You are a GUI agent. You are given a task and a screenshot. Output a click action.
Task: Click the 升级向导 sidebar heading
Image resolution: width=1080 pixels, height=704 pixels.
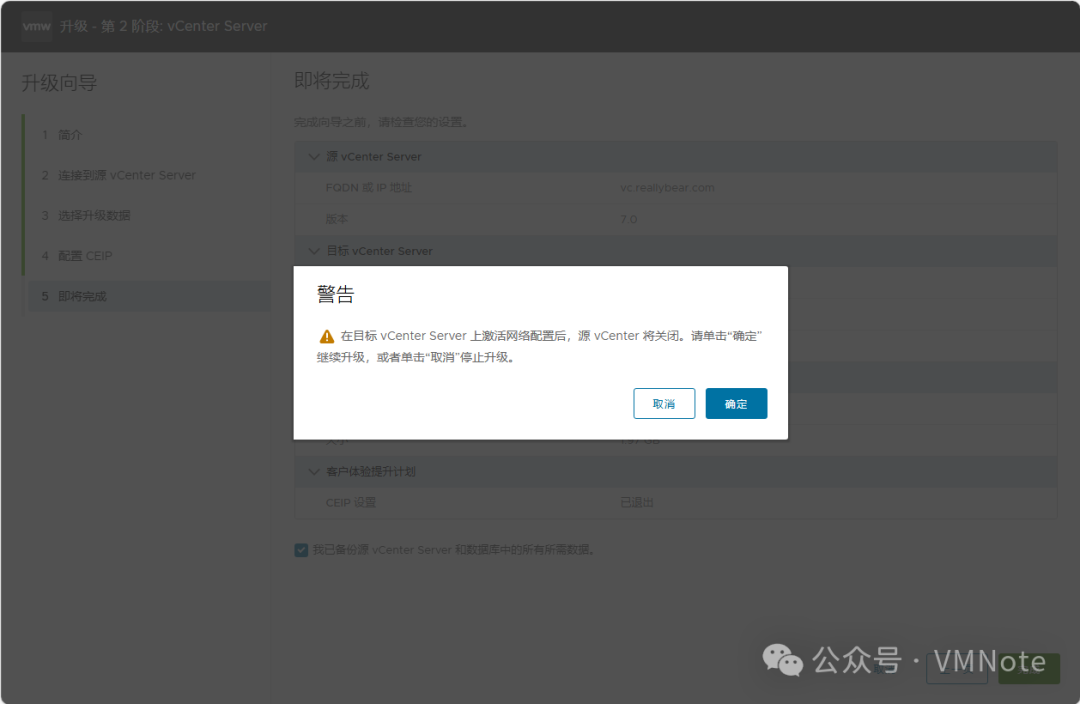click(x=59, y=83)
